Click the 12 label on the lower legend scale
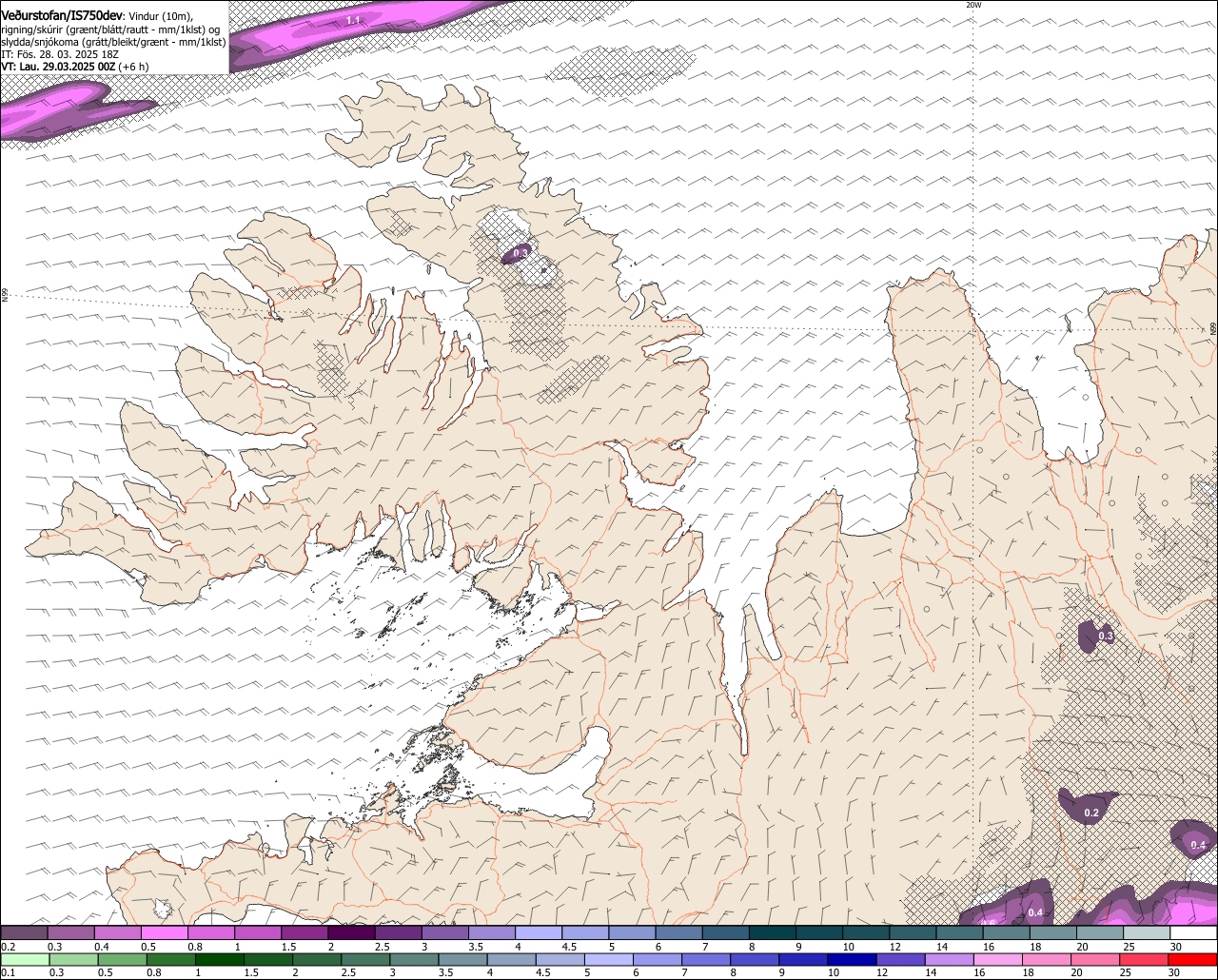Viewport: 1218px width, 980px height. pyautogui.click(x=881, y=972)
